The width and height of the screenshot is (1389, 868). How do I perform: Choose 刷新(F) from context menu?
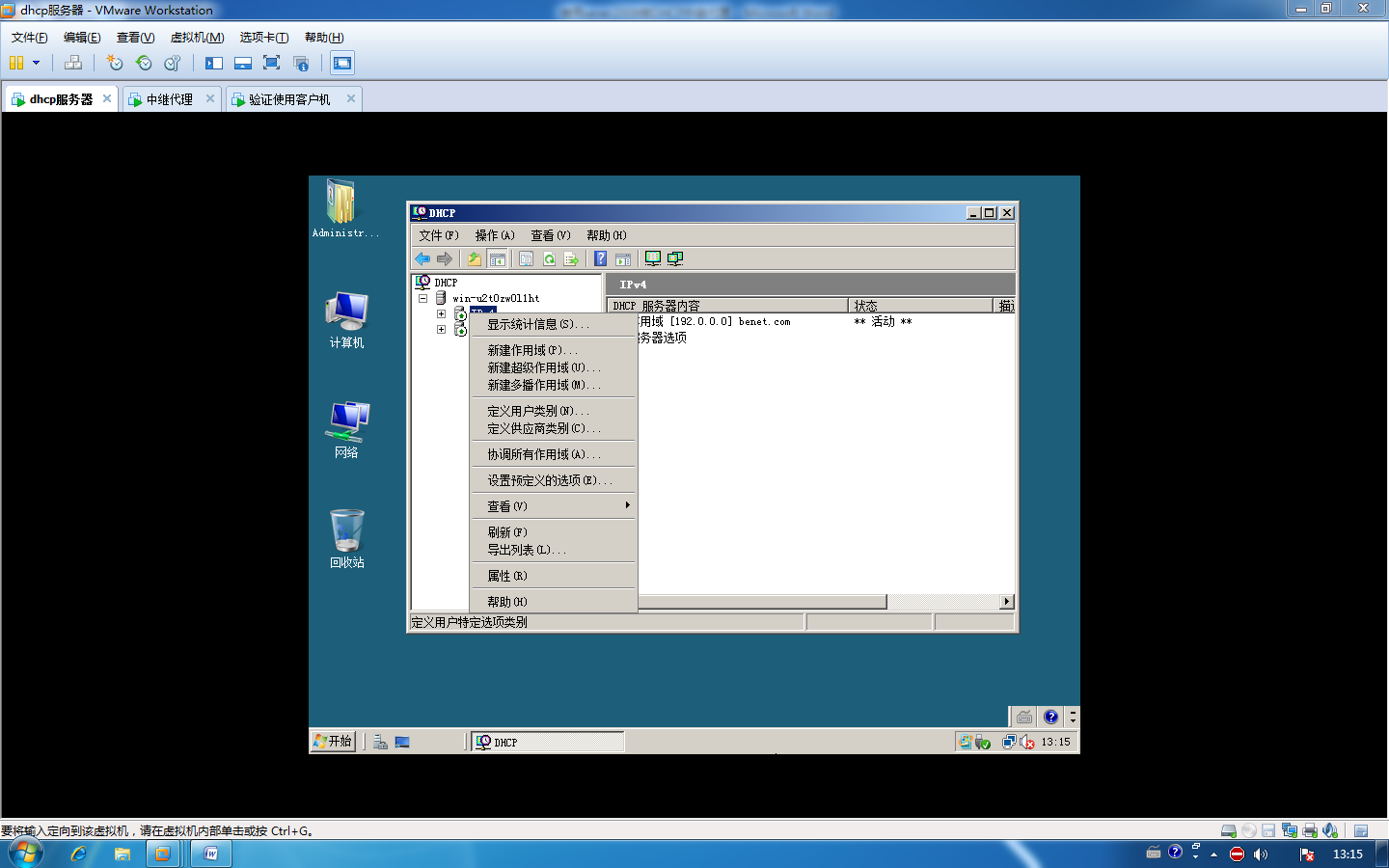pos(554,532)
